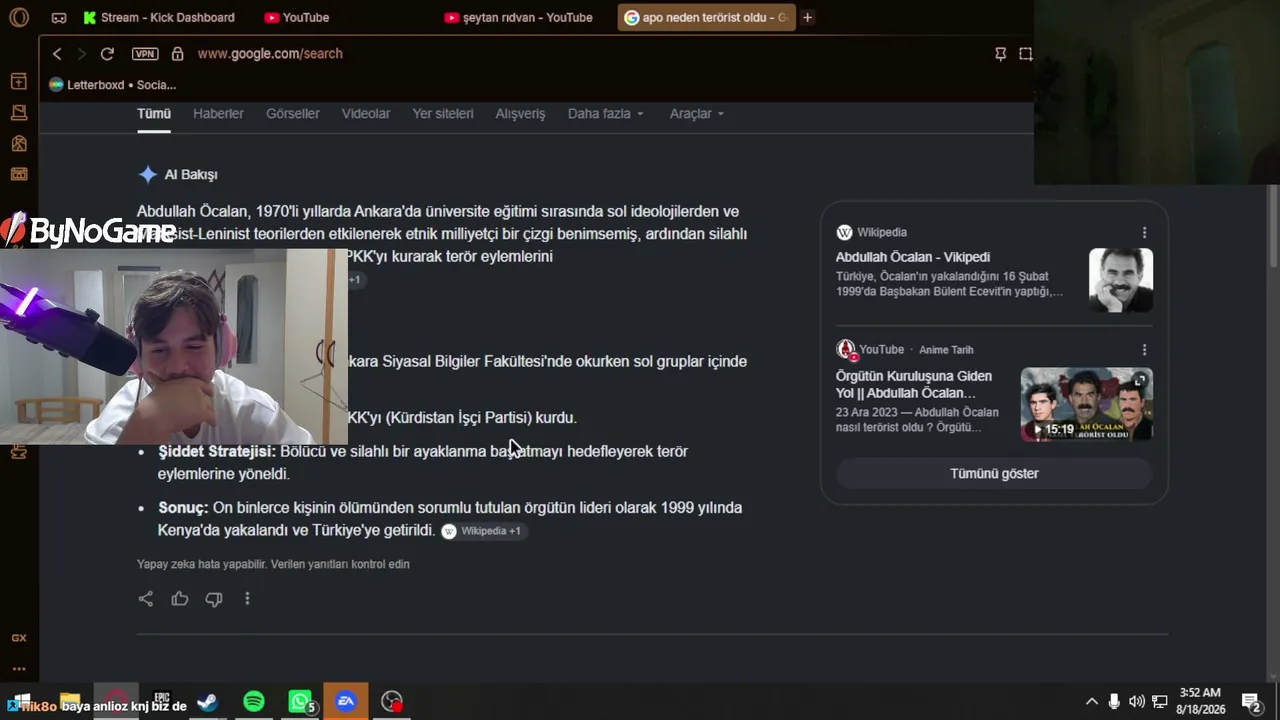Open GX control in the sidebar
Screen dimensions: 1280x720
point(19,638)
